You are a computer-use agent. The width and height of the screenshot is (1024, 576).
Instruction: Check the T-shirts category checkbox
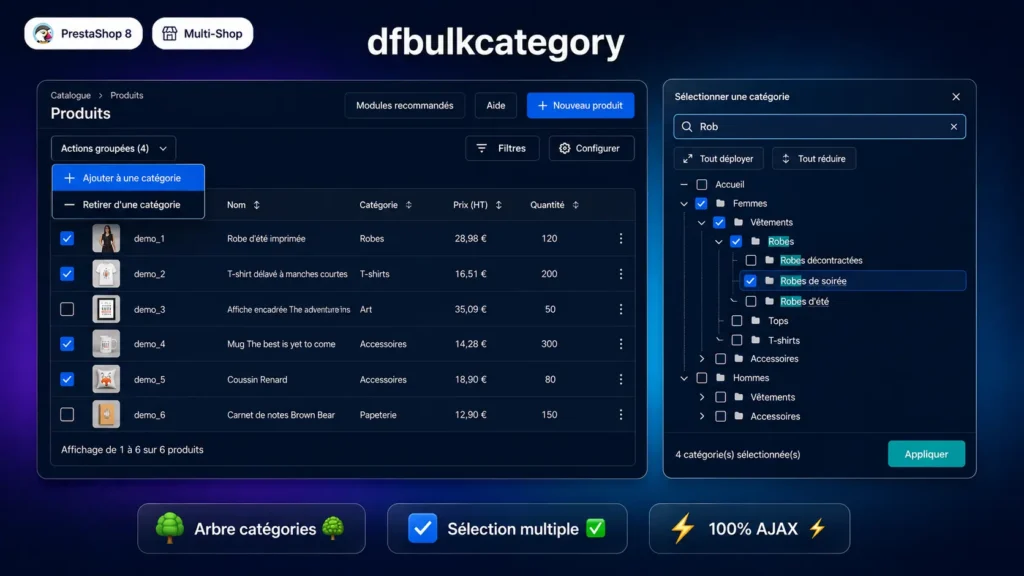(737, 340)
